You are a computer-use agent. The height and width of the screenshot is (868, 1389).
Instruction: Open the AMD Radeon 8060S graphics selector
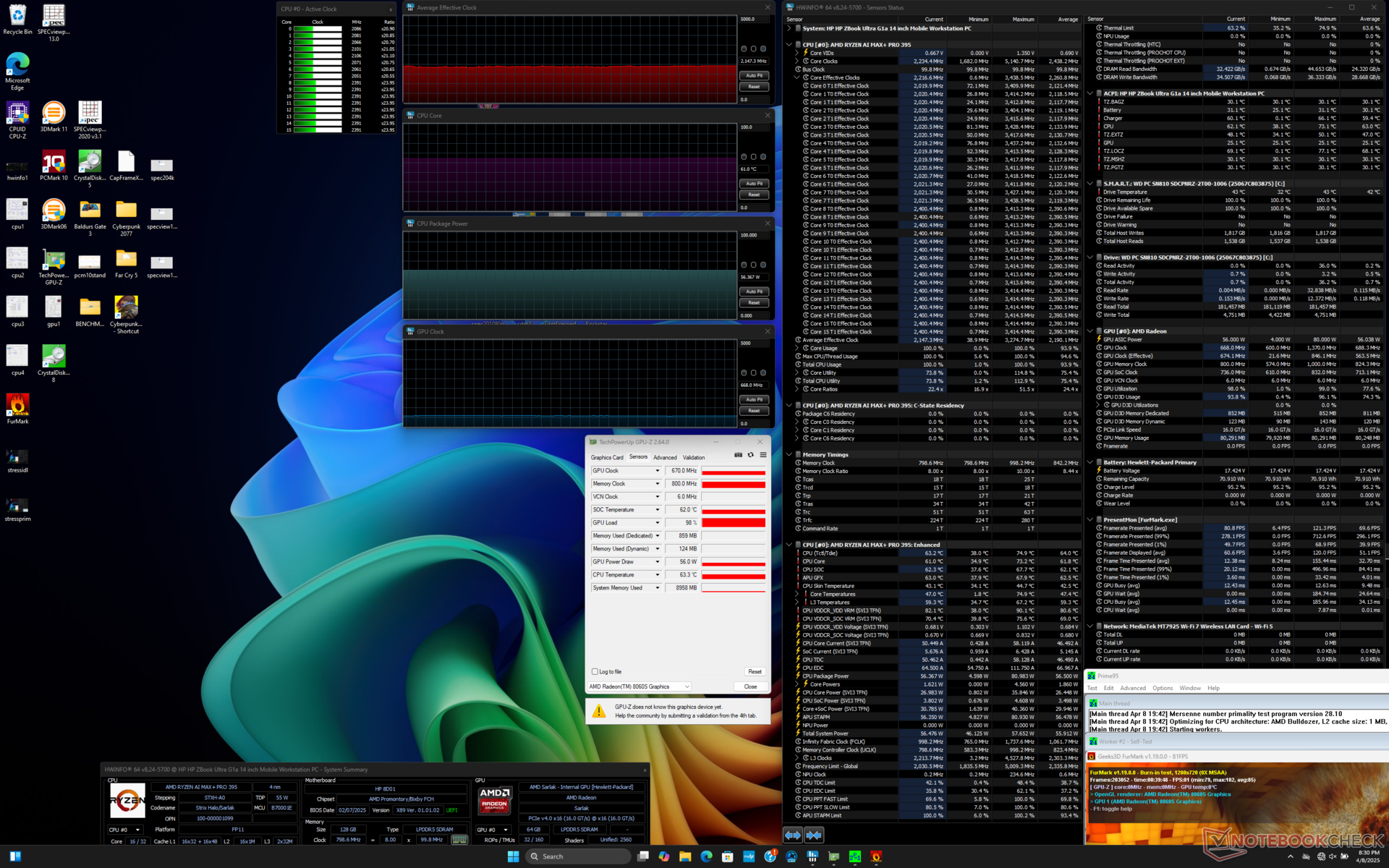639,686
